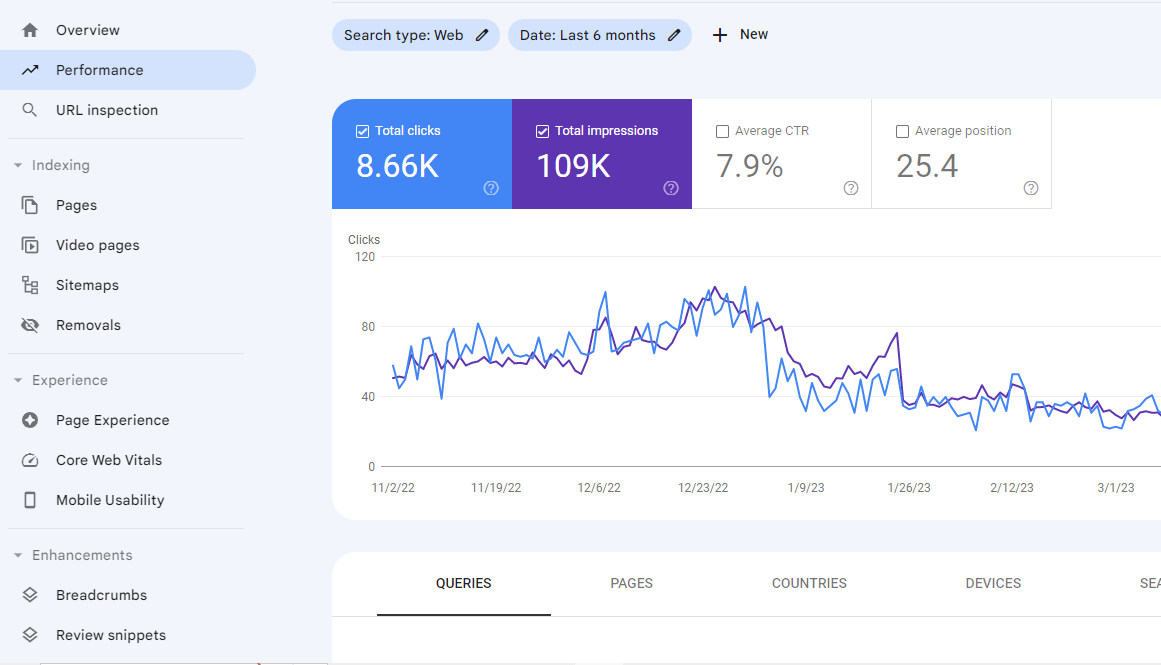Click the Core Web Vitals gauge icon
This screenshot has width=1161, height=665.
coord(30,460)
